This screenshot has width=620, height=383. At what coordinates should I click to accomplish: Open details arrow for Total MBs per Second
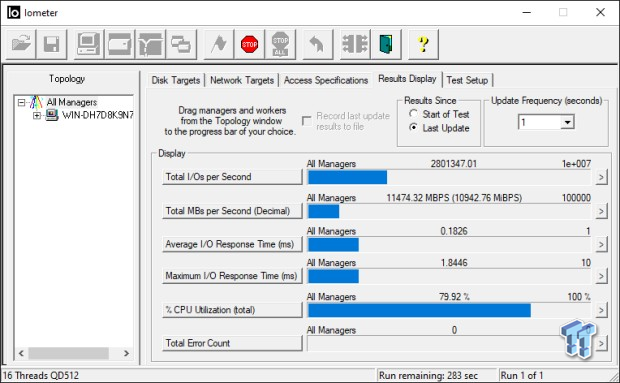[601, 211]
